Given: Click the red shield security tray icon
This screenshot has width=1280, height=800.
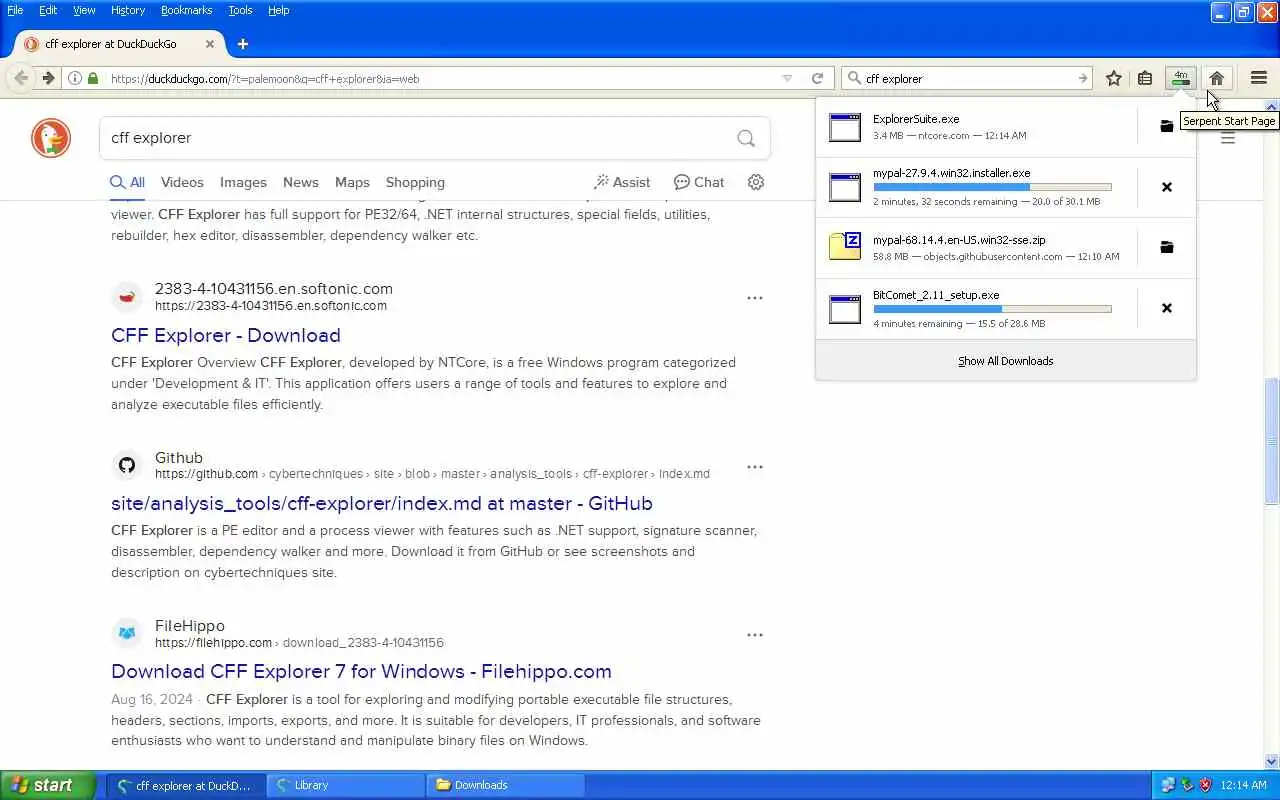Looking at the screenshot, I should [1205, 785].
